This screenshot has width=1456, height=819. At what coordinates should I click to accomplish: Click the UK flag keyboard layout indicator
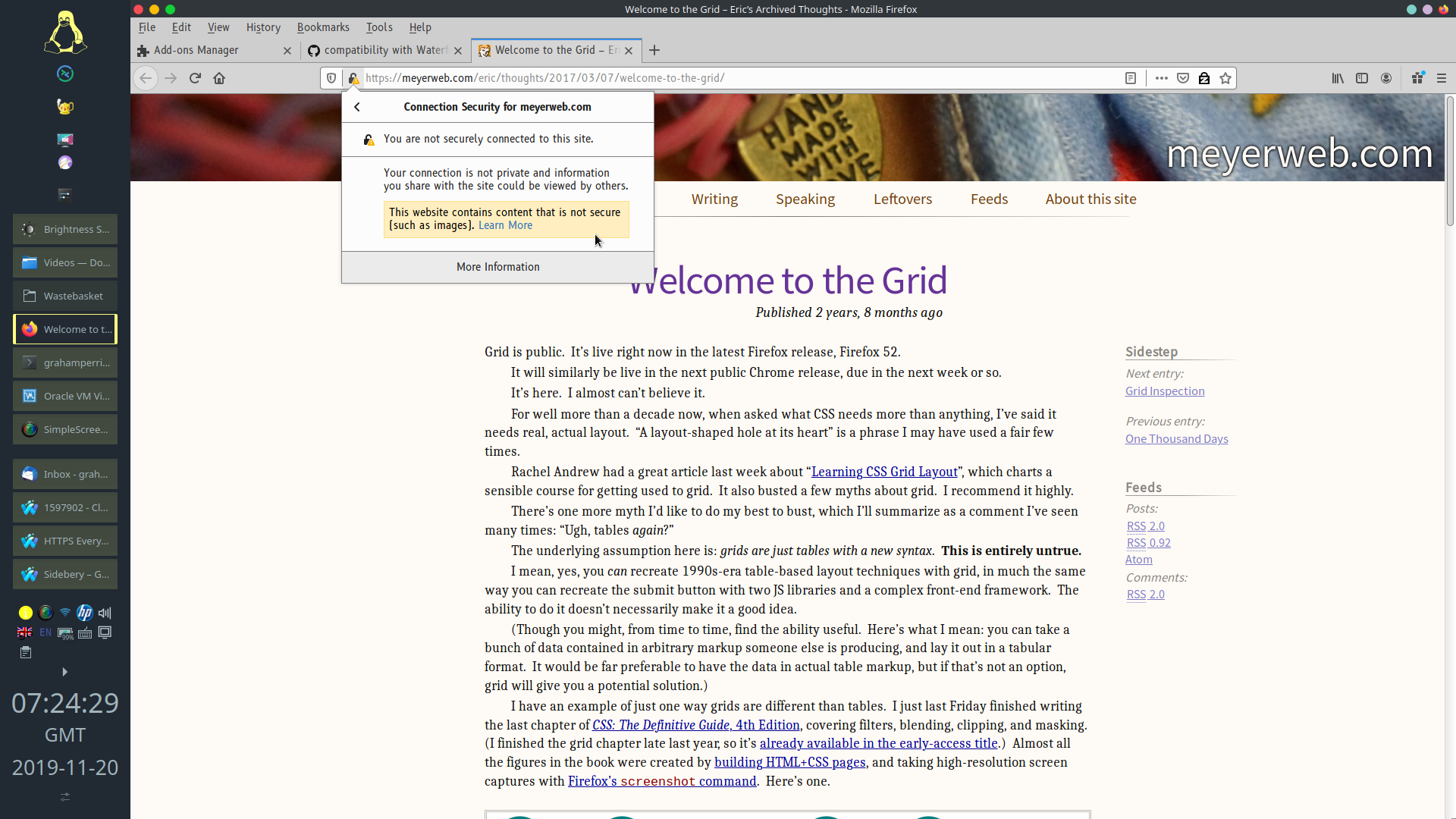tap(25, 632)
